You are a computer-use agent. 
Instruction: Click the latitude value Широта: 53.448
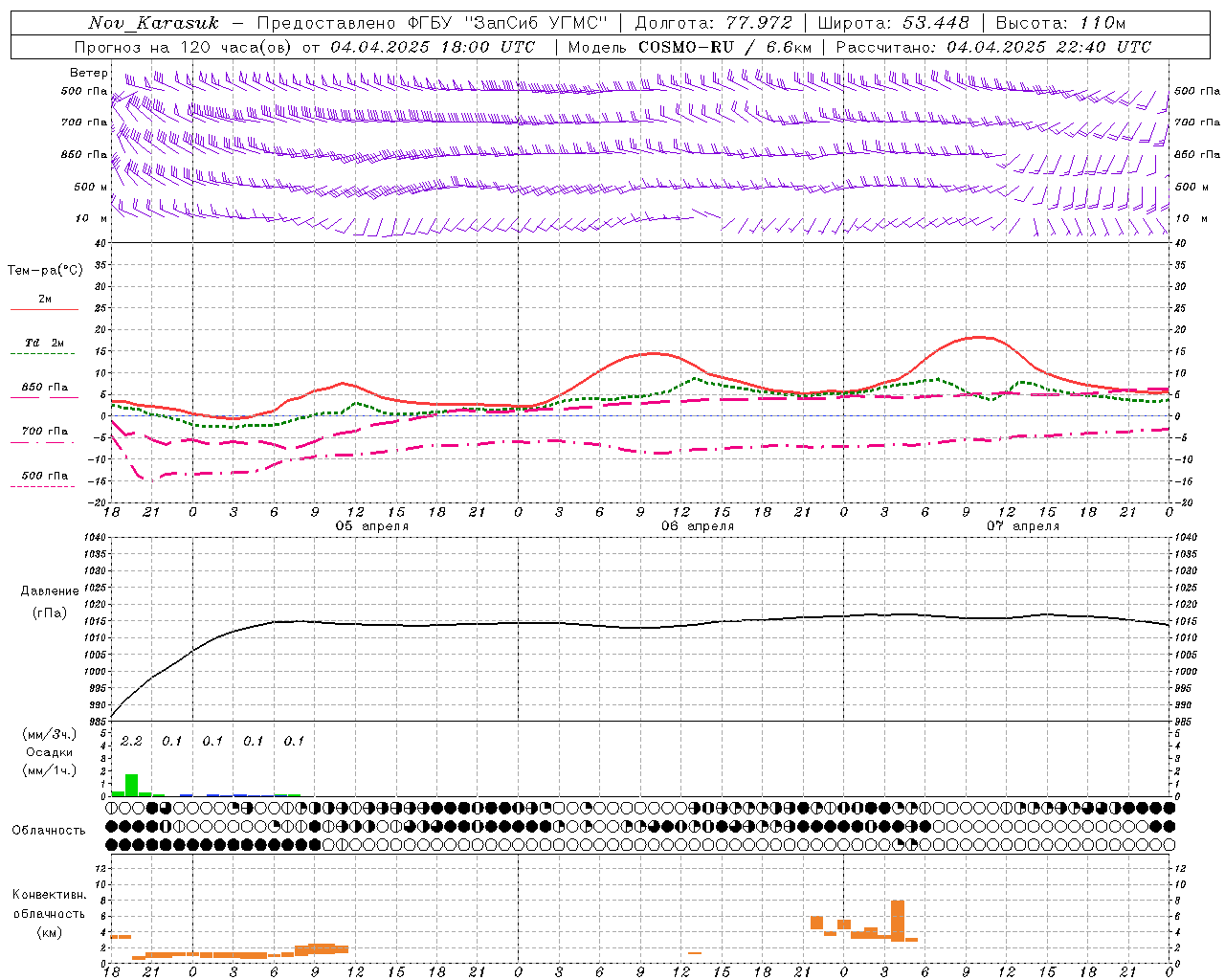(x=894, y=23)
